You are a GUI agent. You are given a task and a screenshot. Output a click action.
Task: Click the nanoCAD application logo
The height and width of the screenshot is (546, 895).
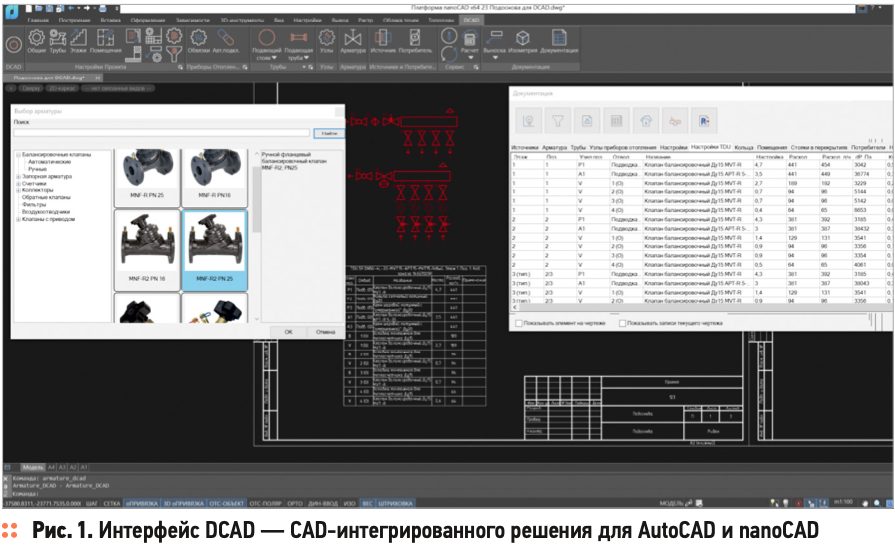(x=11, y=10)
